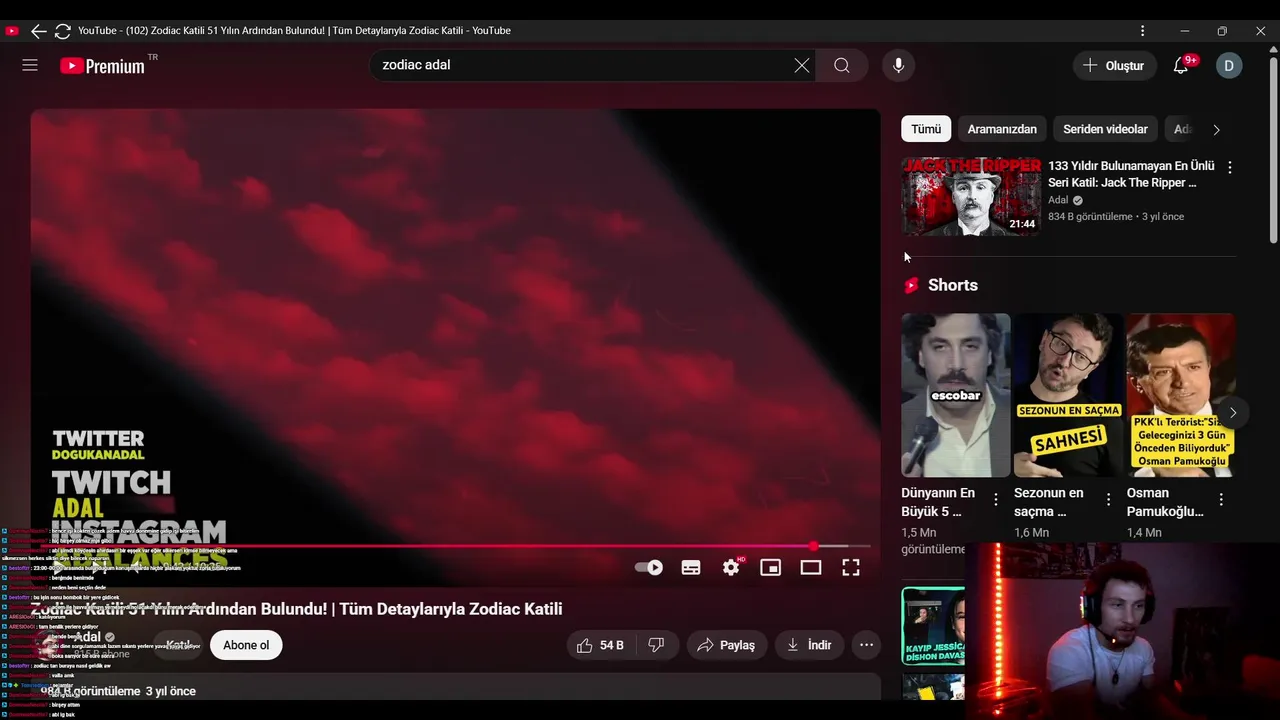Screen dimensions: 1280x720
Task: Show more filter chips with right chevron
Action: click(1216, 129)
